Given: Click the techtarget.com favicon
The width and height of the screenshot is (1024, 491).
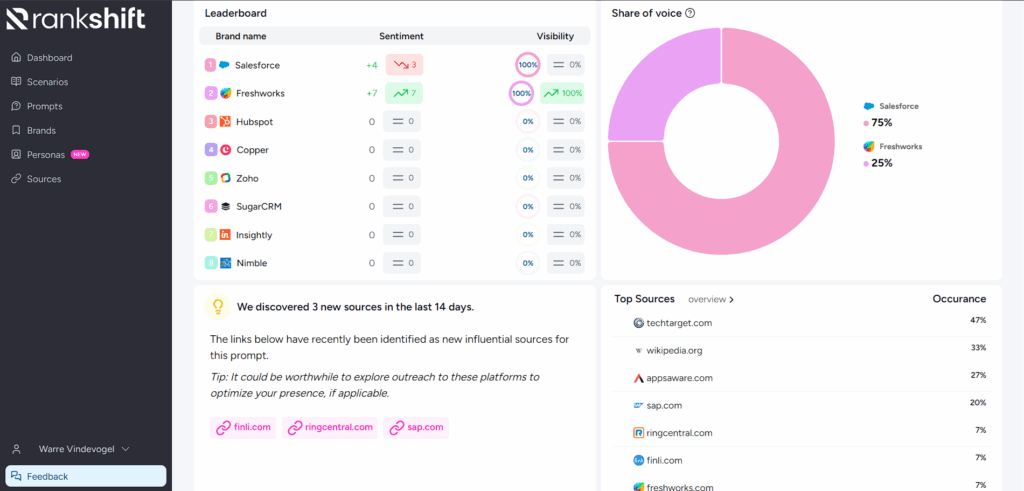Looking at the screenshot, I should click(x=639, y=323).
